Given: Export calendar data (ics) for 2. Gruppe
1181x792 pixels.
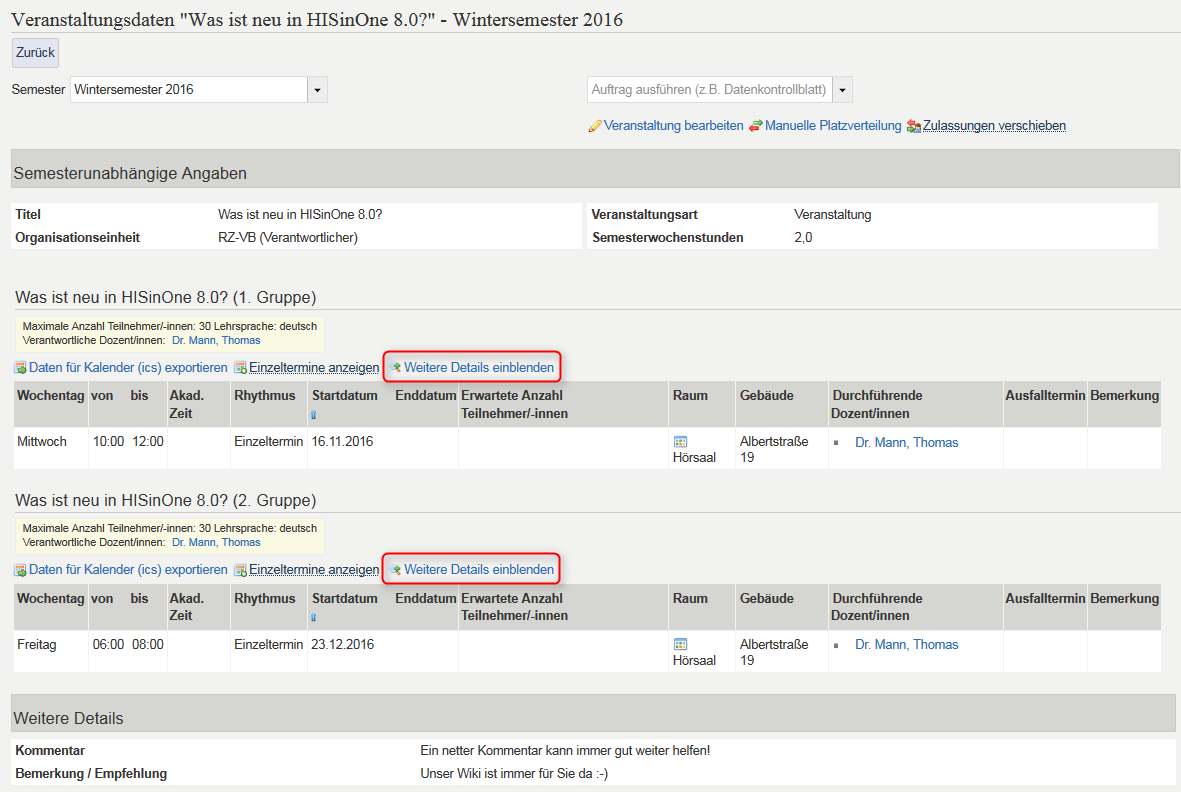Looking at the screenshot, I should coord(128,570).
